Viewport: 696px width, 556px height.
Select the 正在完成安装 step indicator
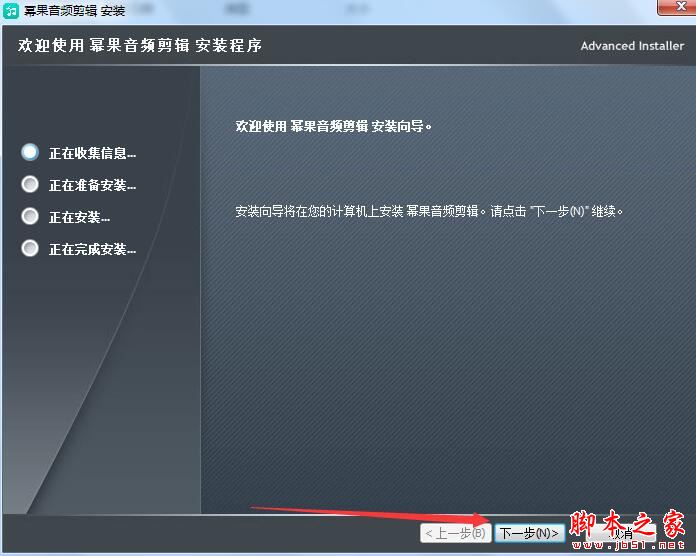(x=30, y=248)
